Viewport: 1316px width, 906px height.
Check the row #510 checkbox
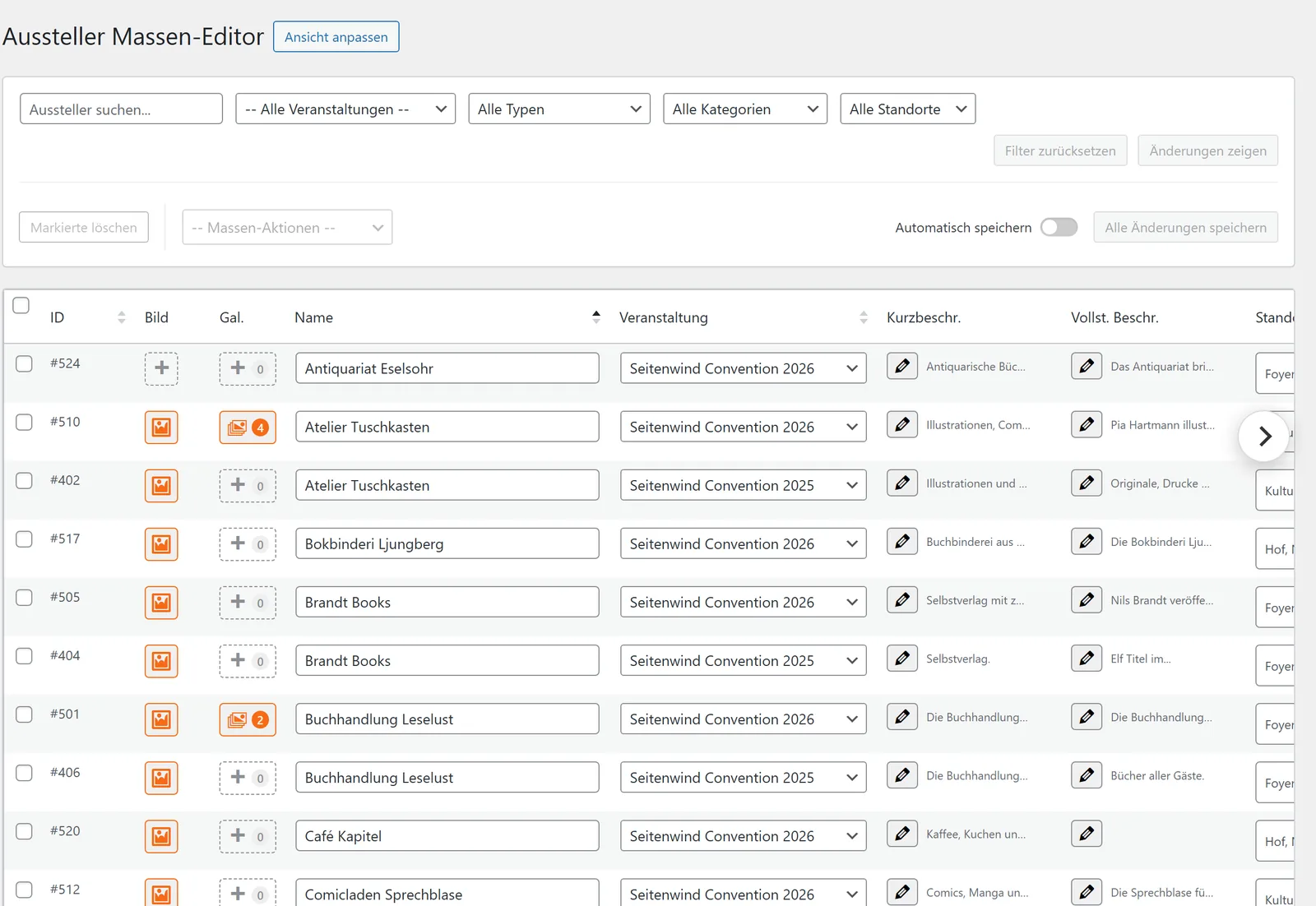(25, 422)
